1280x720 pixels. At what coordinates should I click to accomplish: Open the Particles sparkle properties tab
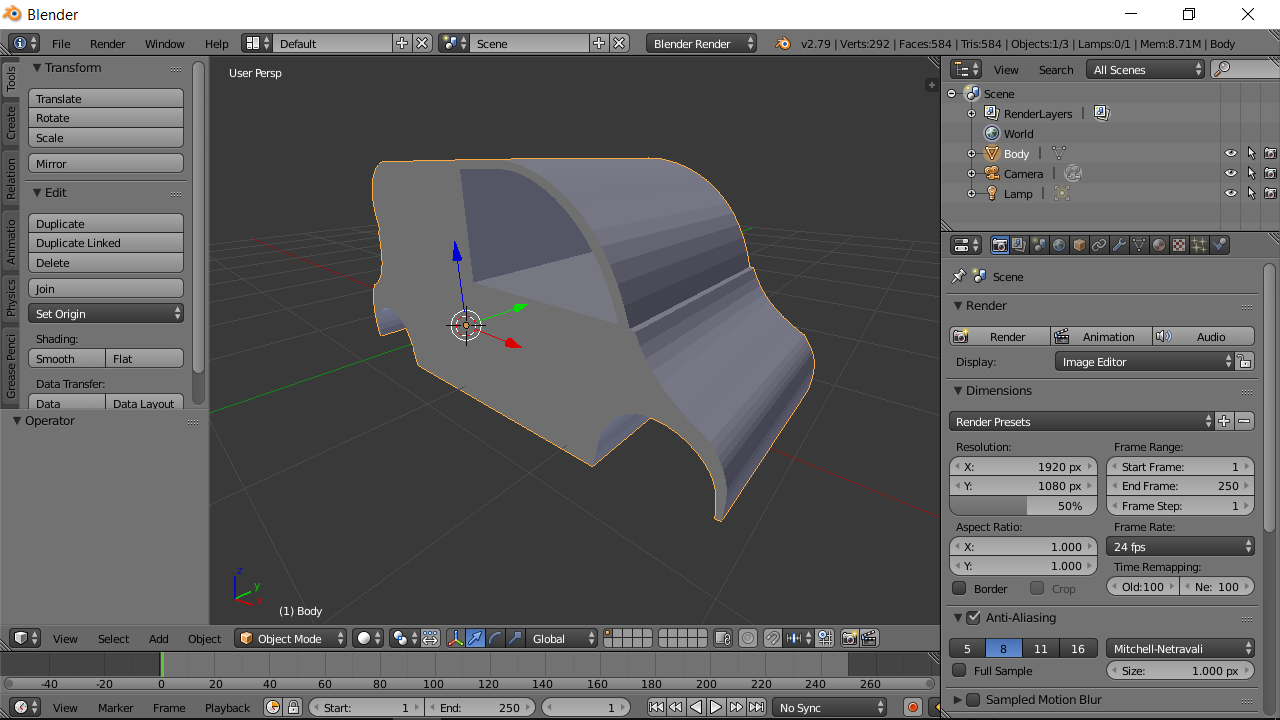pos(1199,245)
